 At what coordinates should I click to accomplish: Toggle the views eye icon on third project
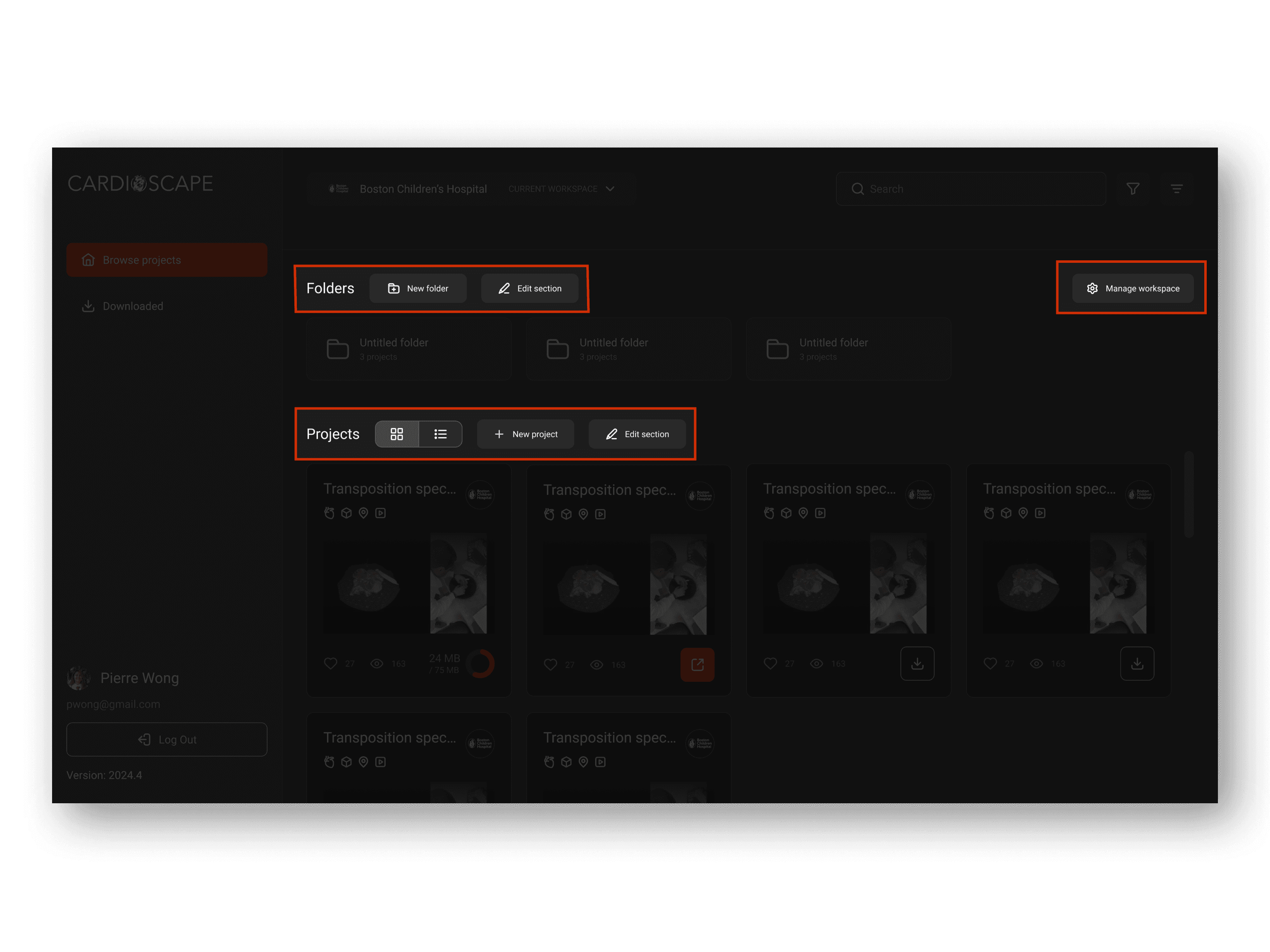point(816,663)
